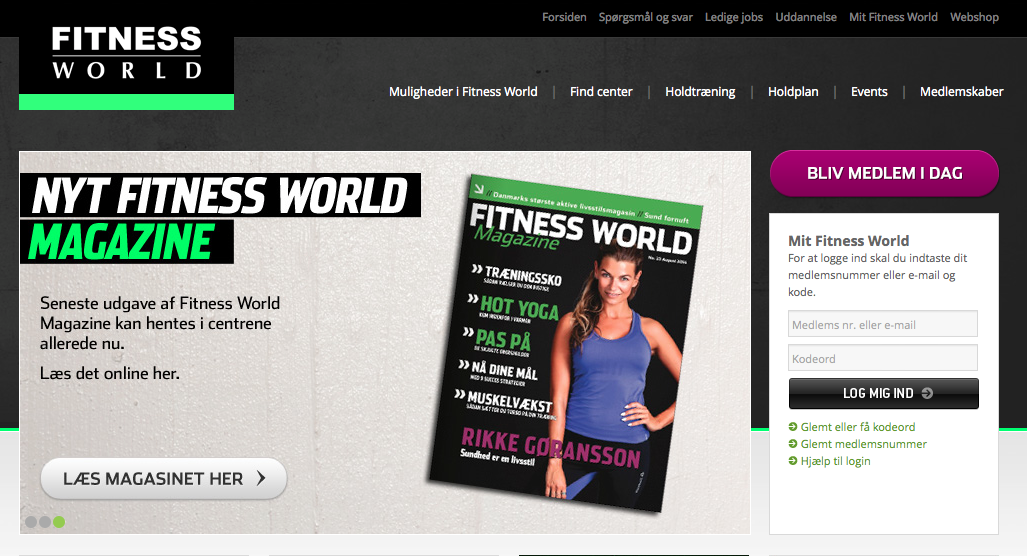The height and width of the screenshot is (556, 1027).
Task: Click the Bliv medlem i dag button
Action: 884,173
